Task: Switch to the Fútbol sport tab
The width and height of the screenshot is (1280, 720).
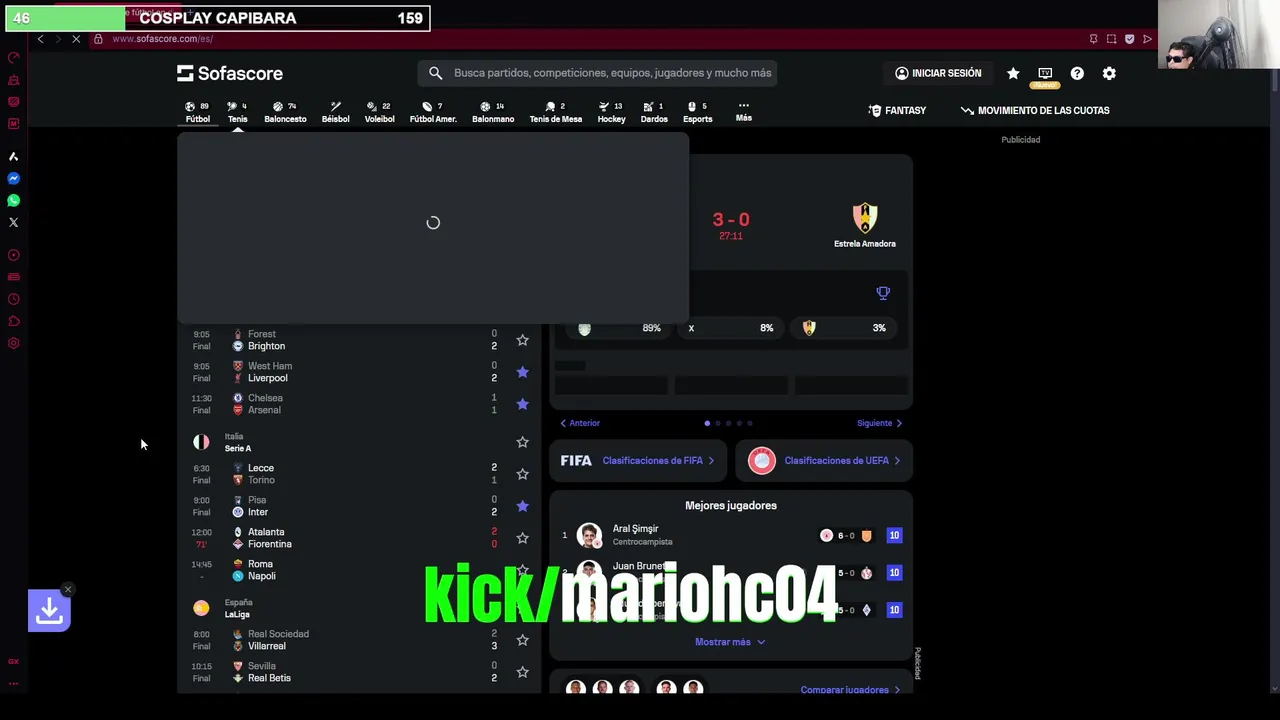Action: [x=198, y=112]
